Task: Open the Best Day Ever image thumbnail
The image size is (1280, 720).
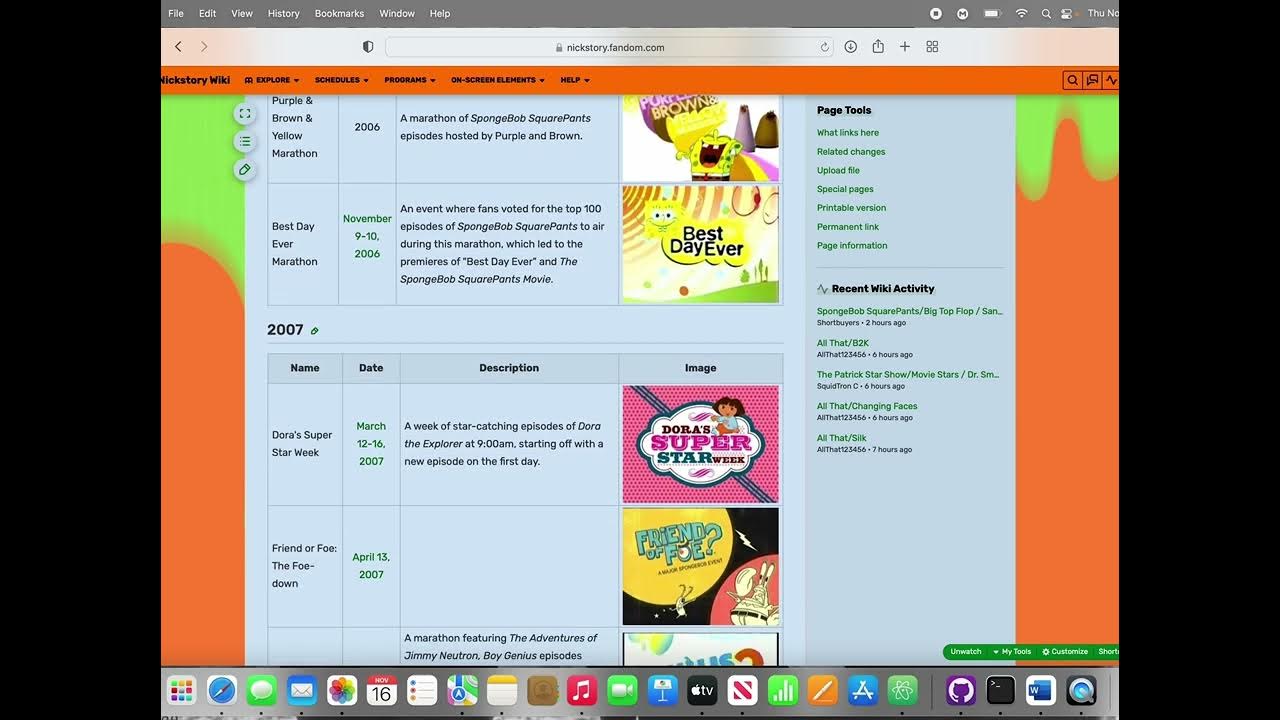Action: [x=700, y=244]
